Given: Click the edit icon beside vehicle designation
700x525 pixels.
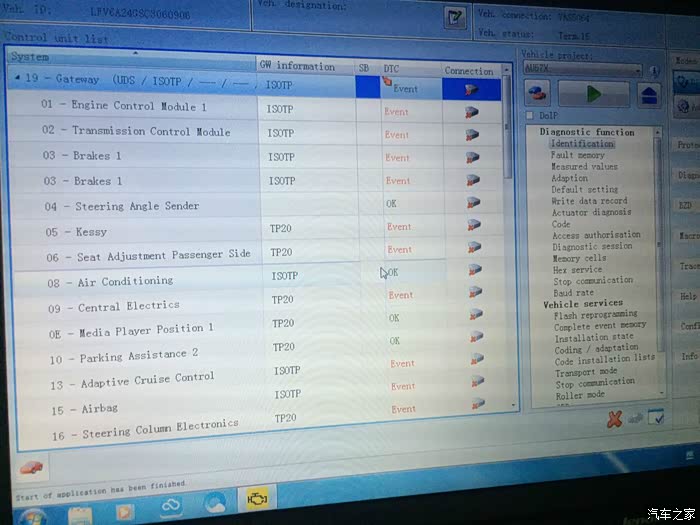Looking at the screenshot, I should click(x=455, y=15).
